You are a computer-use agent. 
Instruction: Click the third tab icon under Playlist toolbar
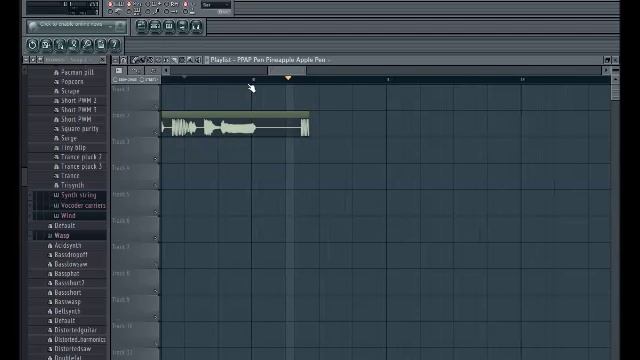point(153,71)
